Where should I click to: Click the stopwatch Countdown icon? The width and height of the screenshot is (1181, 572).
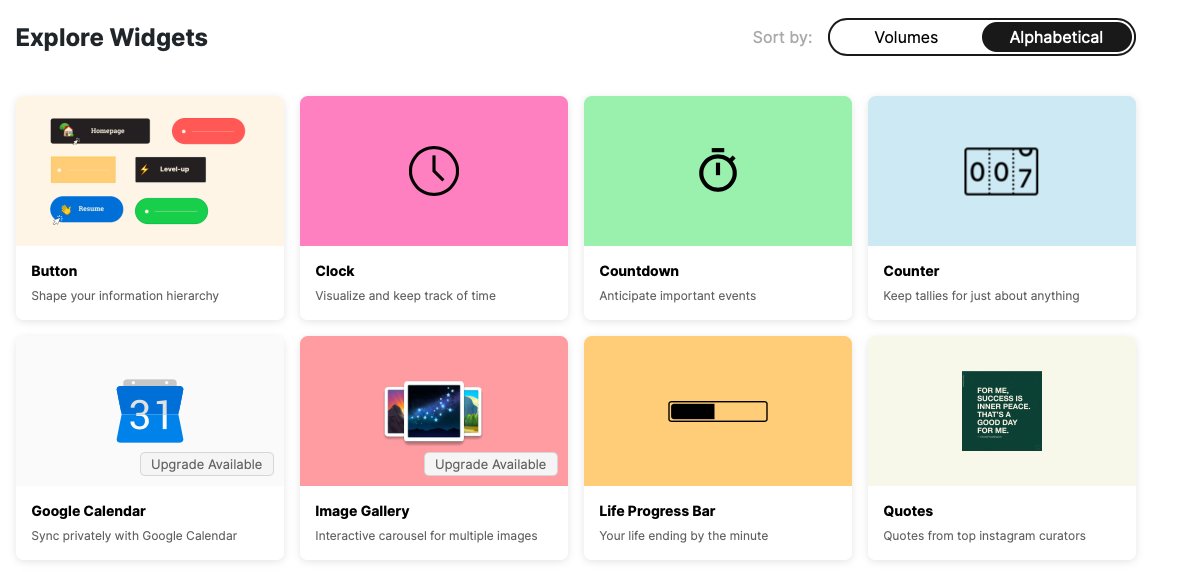click(x=717, y=170)
